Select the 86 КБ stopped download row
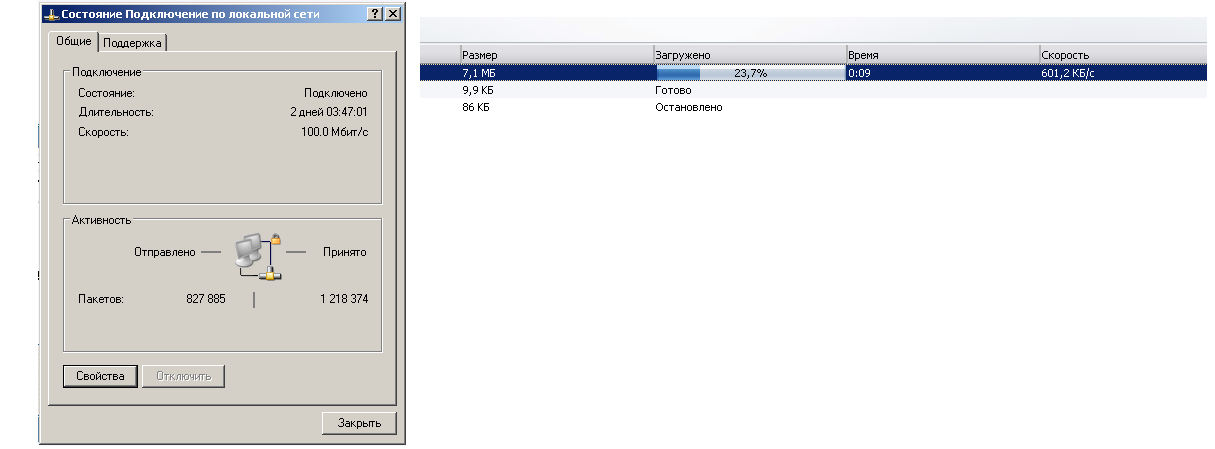 813,106
